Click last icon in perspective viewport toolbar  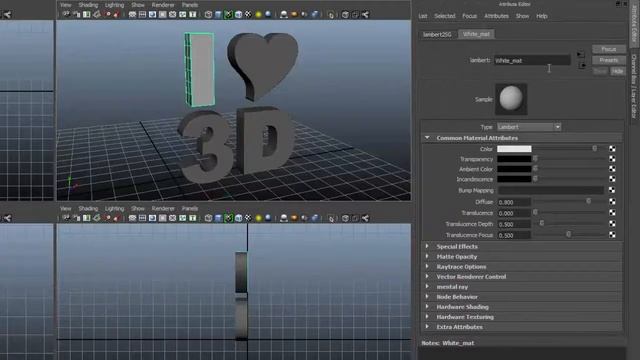365,15
